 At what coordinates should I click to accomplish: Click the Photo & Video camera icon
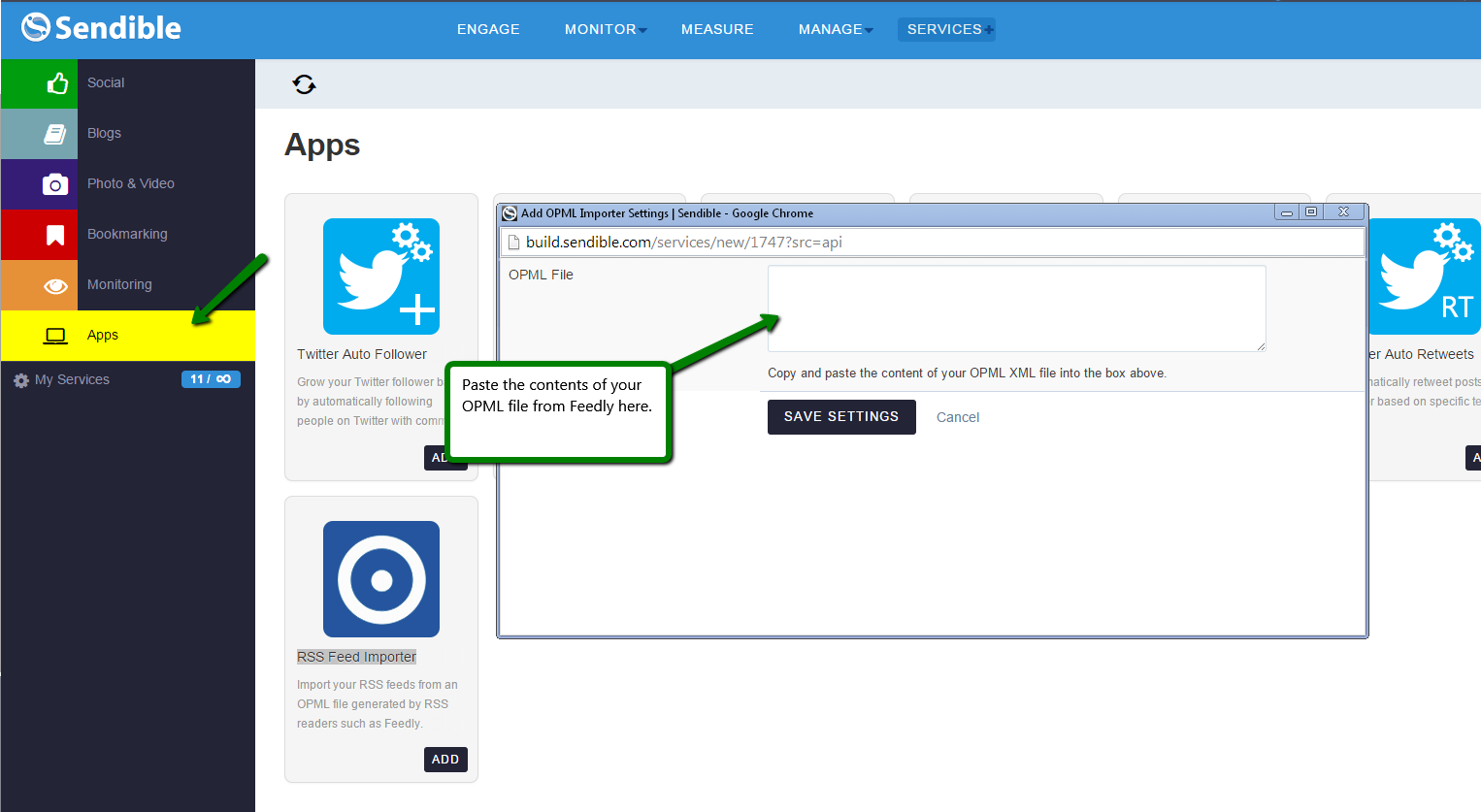coord(55,184)
